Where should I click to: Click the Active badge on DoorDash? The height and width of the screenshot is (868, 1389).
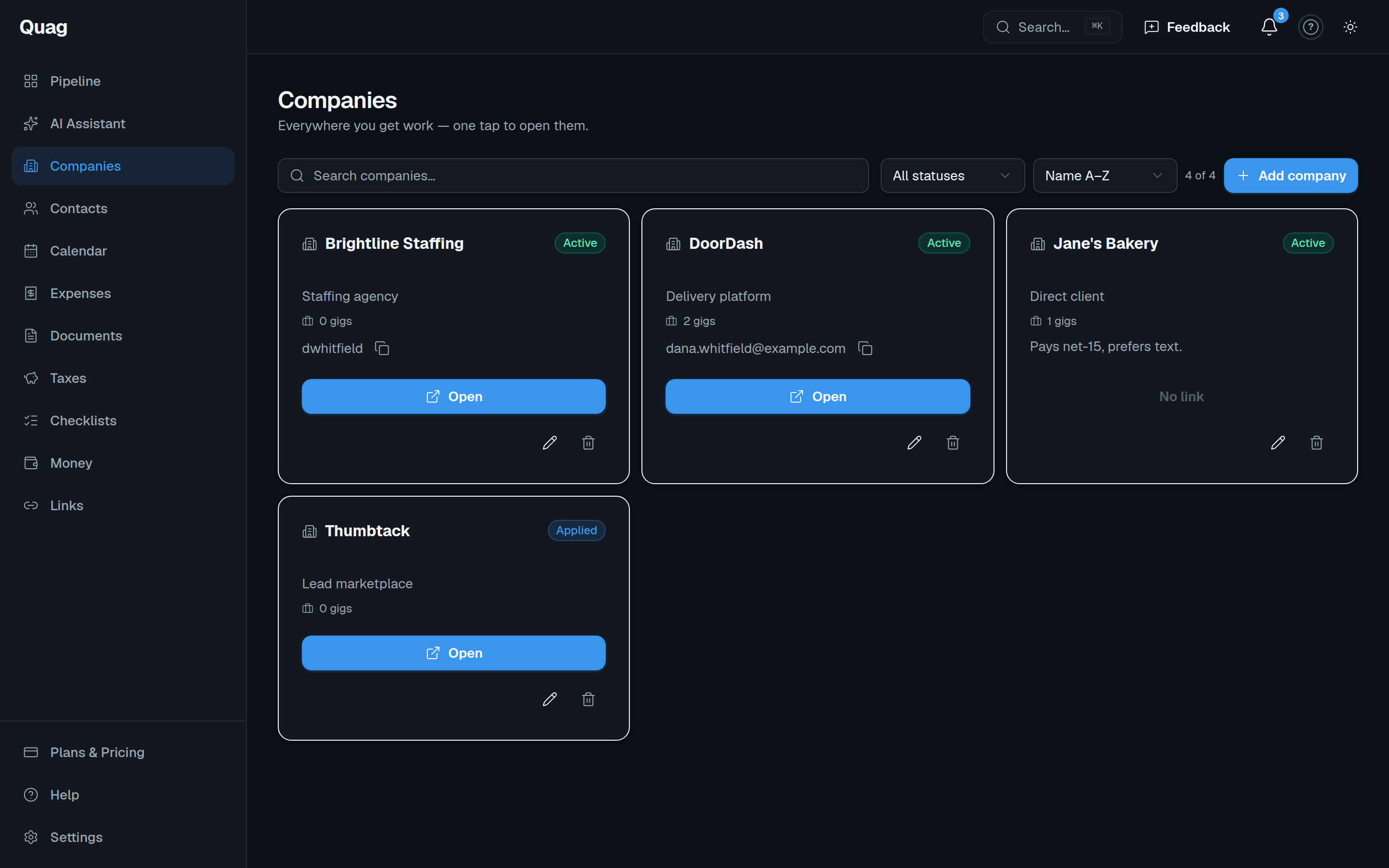943,243
